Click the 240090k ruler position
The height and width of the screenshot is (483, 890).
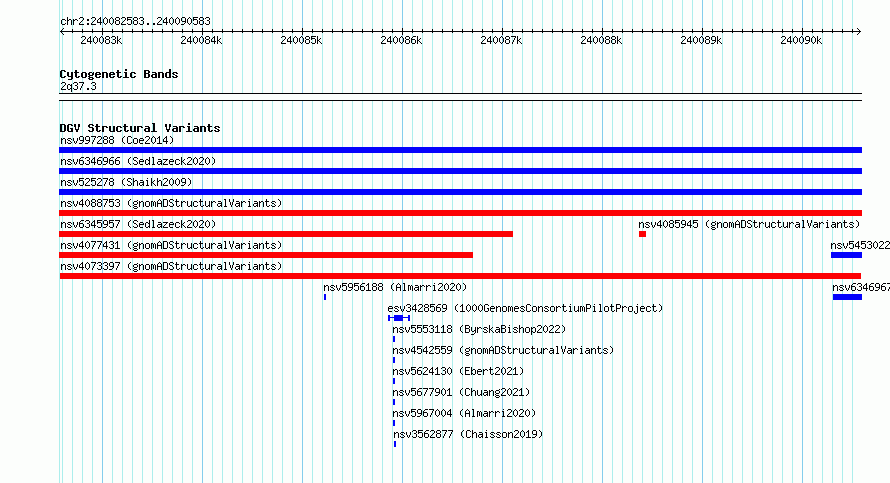[801, 40]
